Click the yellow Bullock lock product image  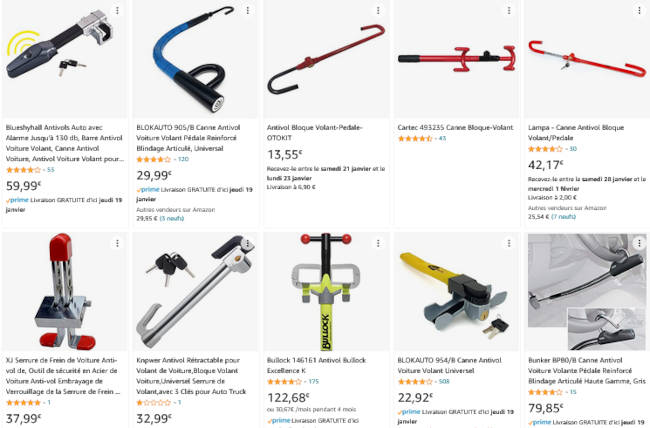[326, 292]
